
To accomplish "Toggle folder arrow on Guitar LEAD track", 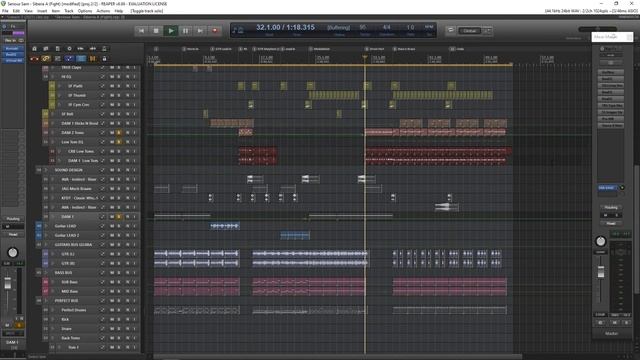I will point(46,226).
